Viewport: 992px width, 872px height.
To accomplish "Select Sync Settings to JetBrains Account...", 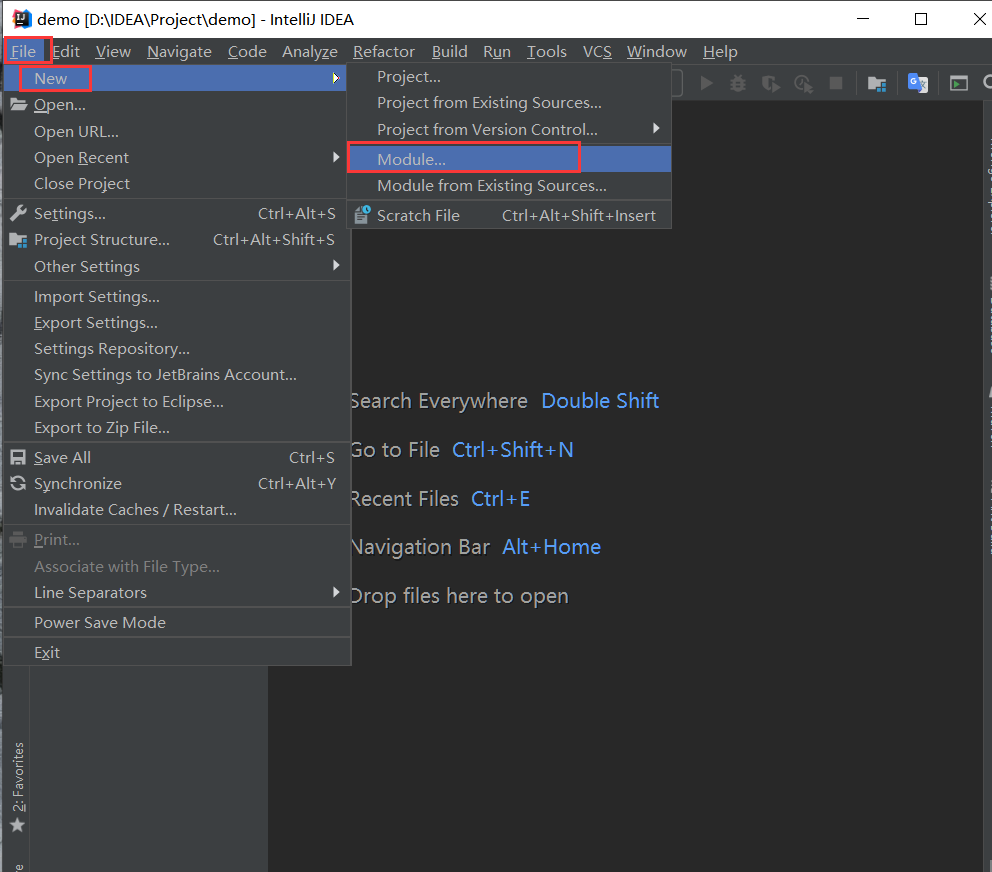I will 175,375.
